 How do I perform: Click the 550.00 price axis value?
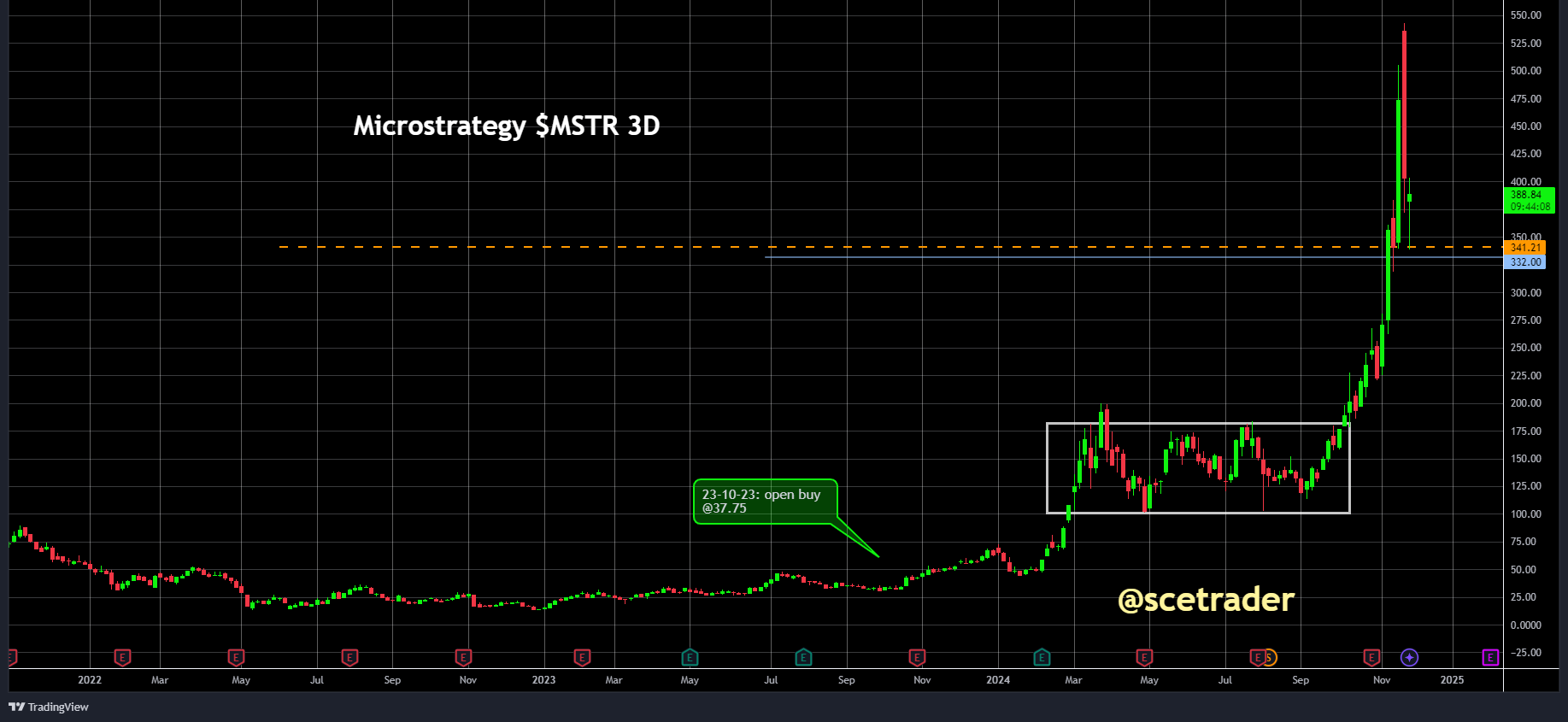click(x=1525, y=15)
